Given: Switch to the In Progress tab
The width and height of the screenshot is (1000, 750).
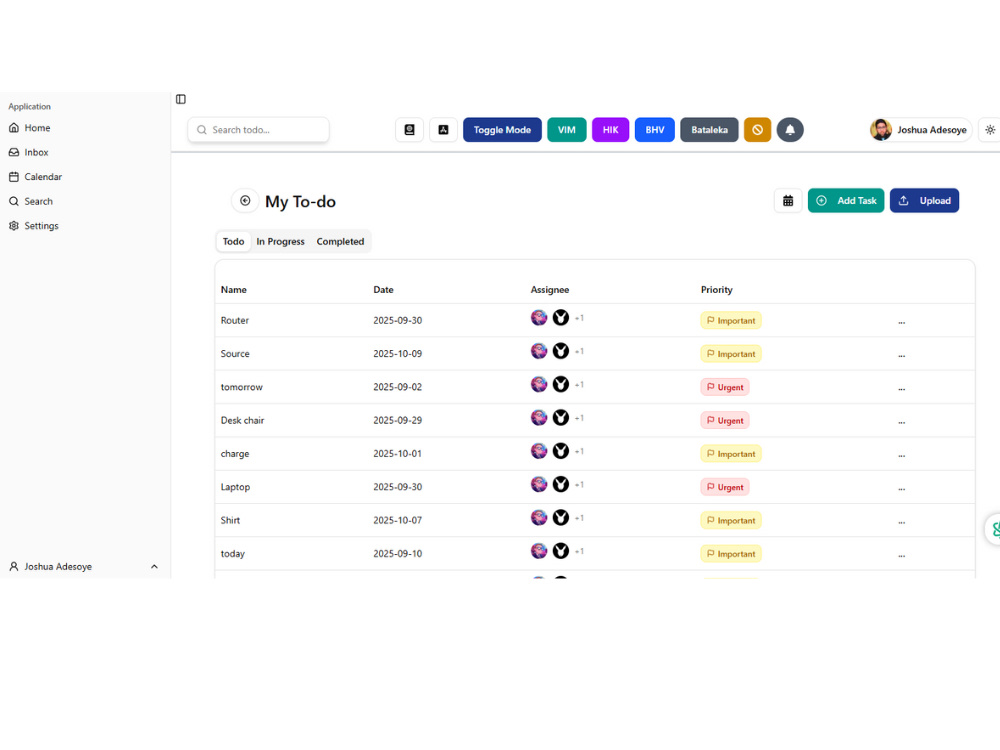Looking at the screenshot, I should [281, 242].
